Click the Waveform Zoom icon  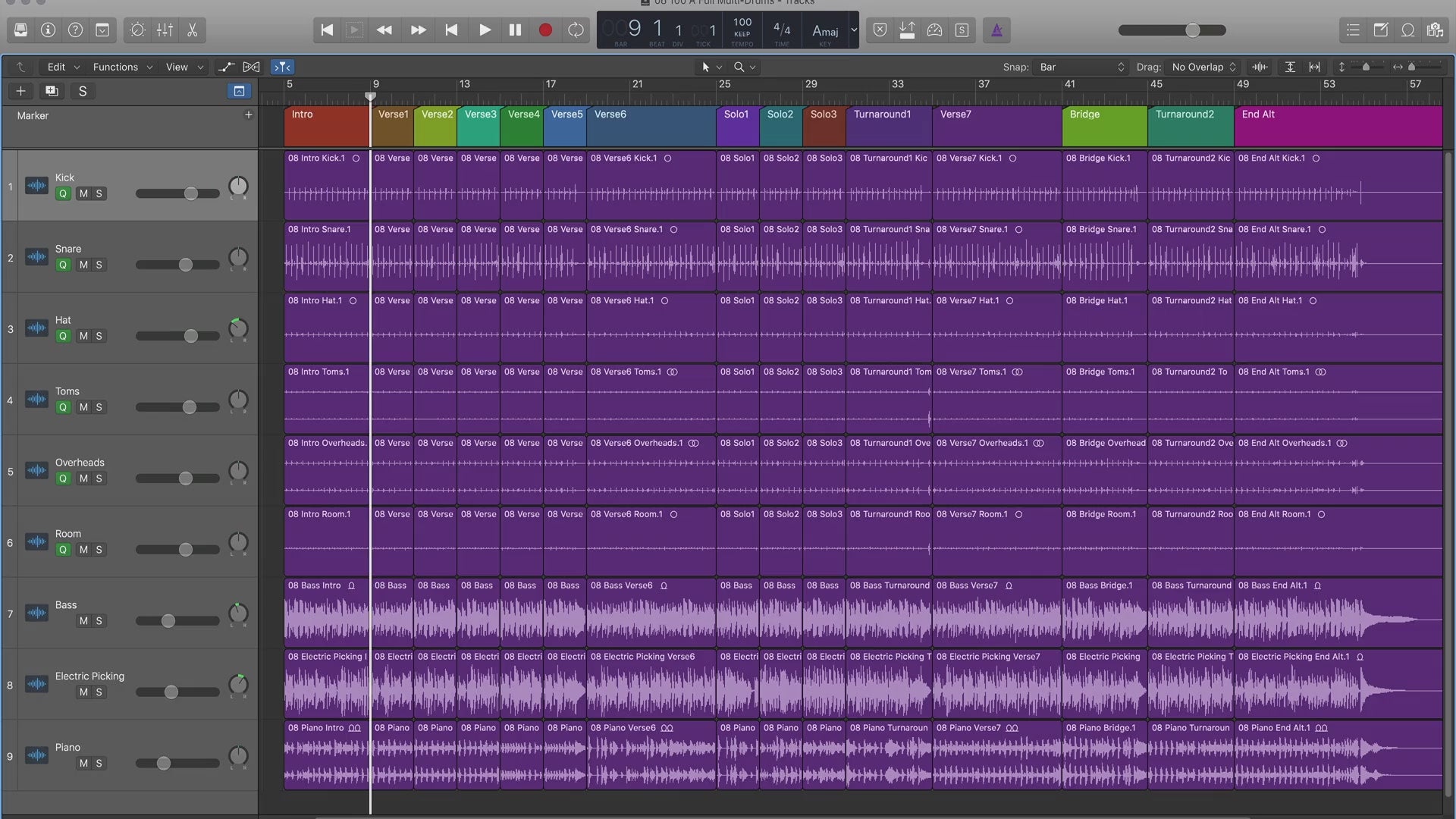(1260, 67)
